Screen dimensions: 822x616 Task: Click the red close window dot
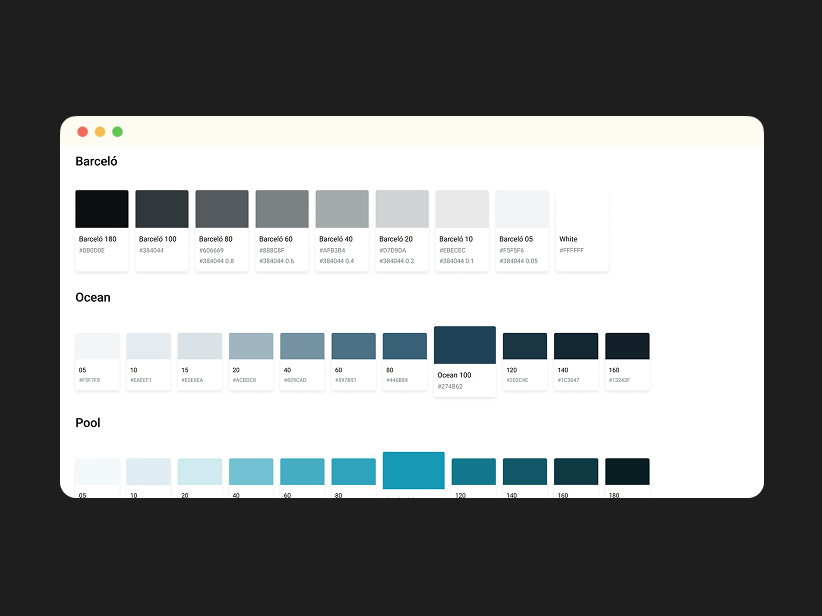82,132
